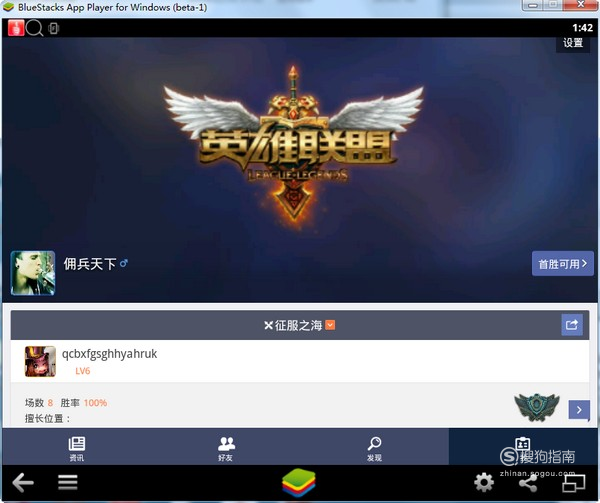The width and height of the screenshot is (600, 503).
Task: Click the phone icon in status bar
Action: point(53,28)
